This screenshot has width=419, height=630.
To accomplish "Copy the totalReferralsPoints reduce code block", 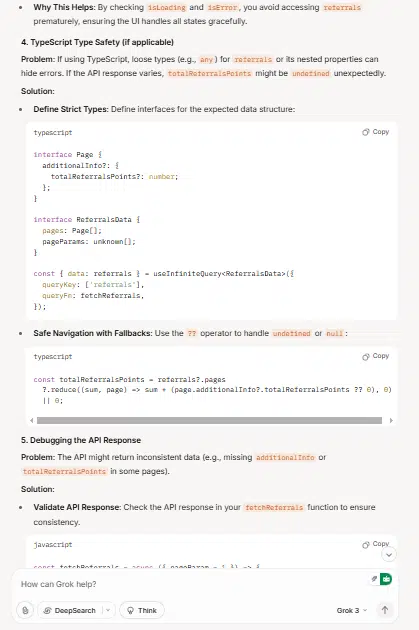I will (x=376, y=356).
